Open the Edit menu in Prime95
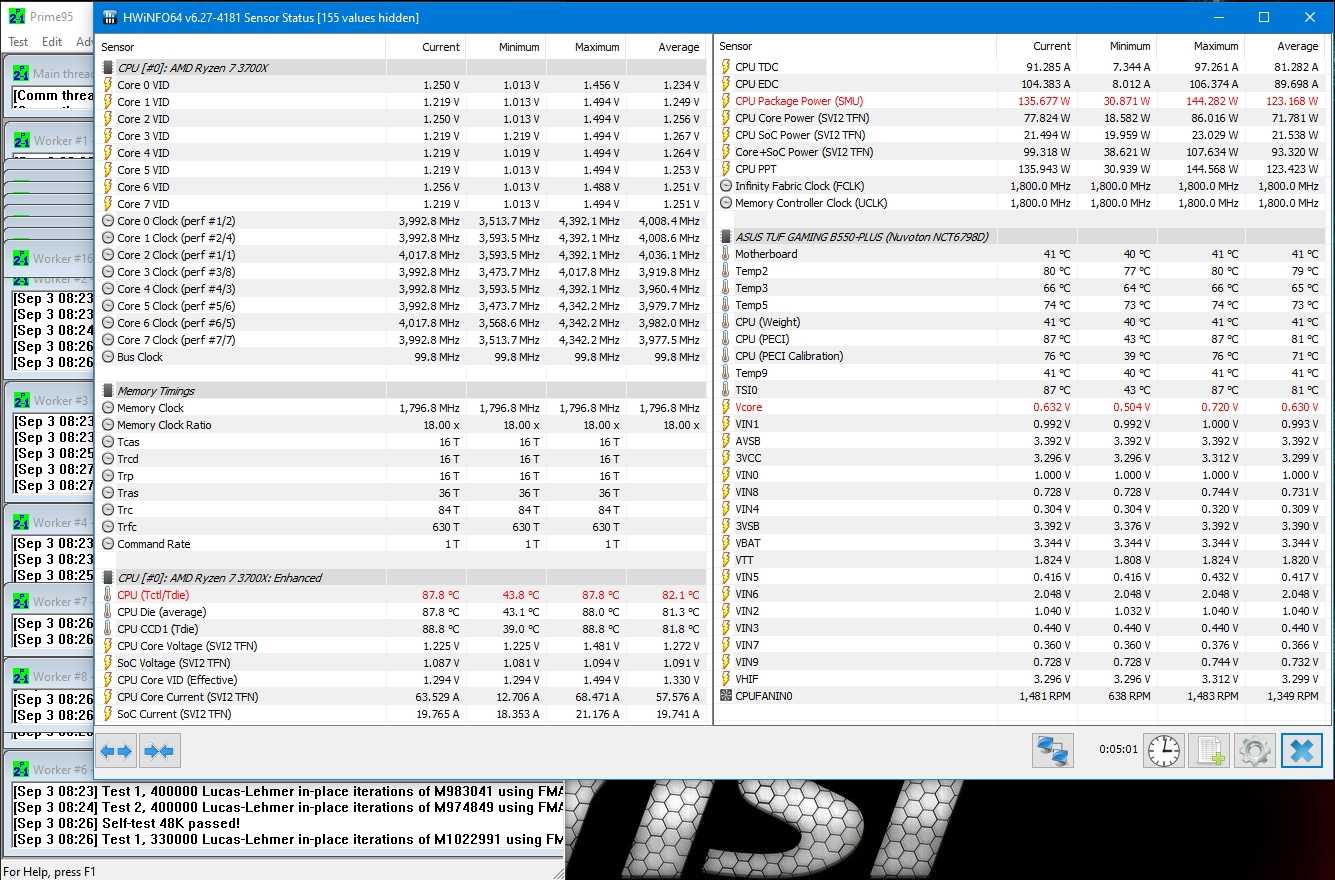Screen dimensions: 1335x880 click(x=52, y=42)
